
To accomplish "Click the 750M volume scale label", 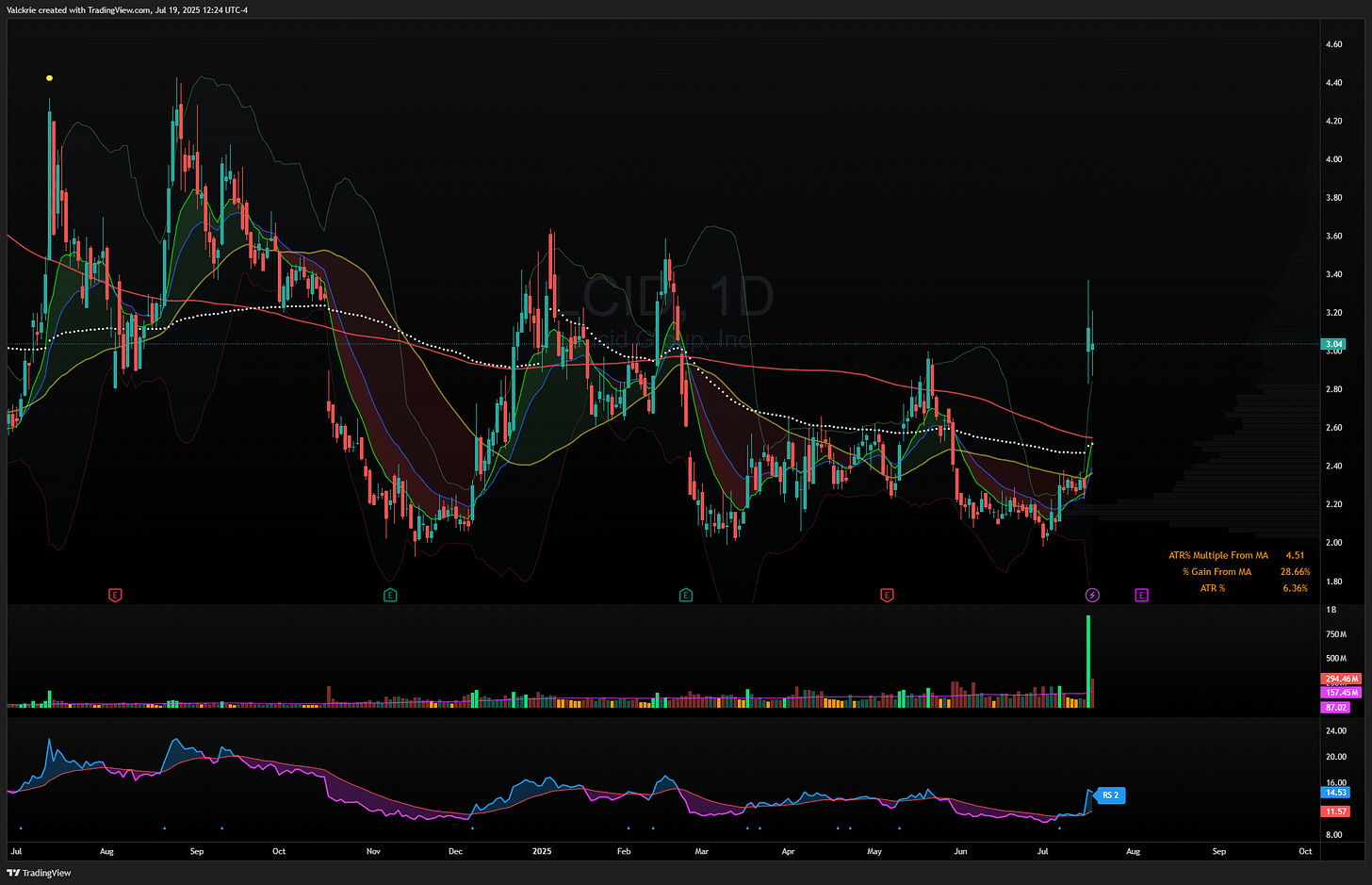I will pyautogui.click(x=1335, y=634).
